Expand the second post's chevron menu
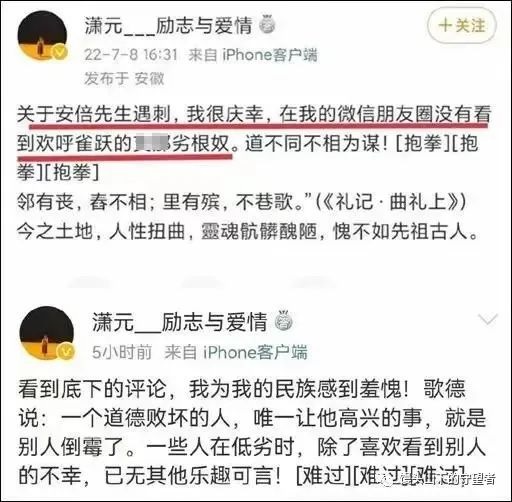The width and height of the screenshot is (512, 502). tap(487, 319)
